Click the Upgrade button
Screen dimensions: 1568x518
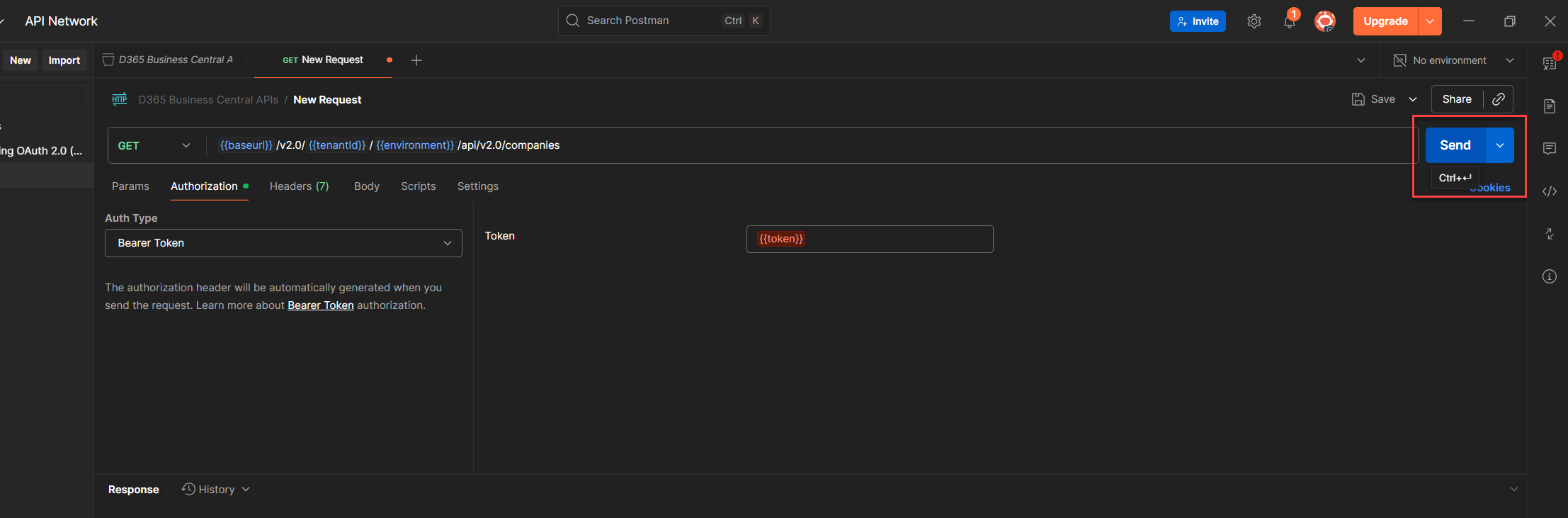coord(1386,21)
